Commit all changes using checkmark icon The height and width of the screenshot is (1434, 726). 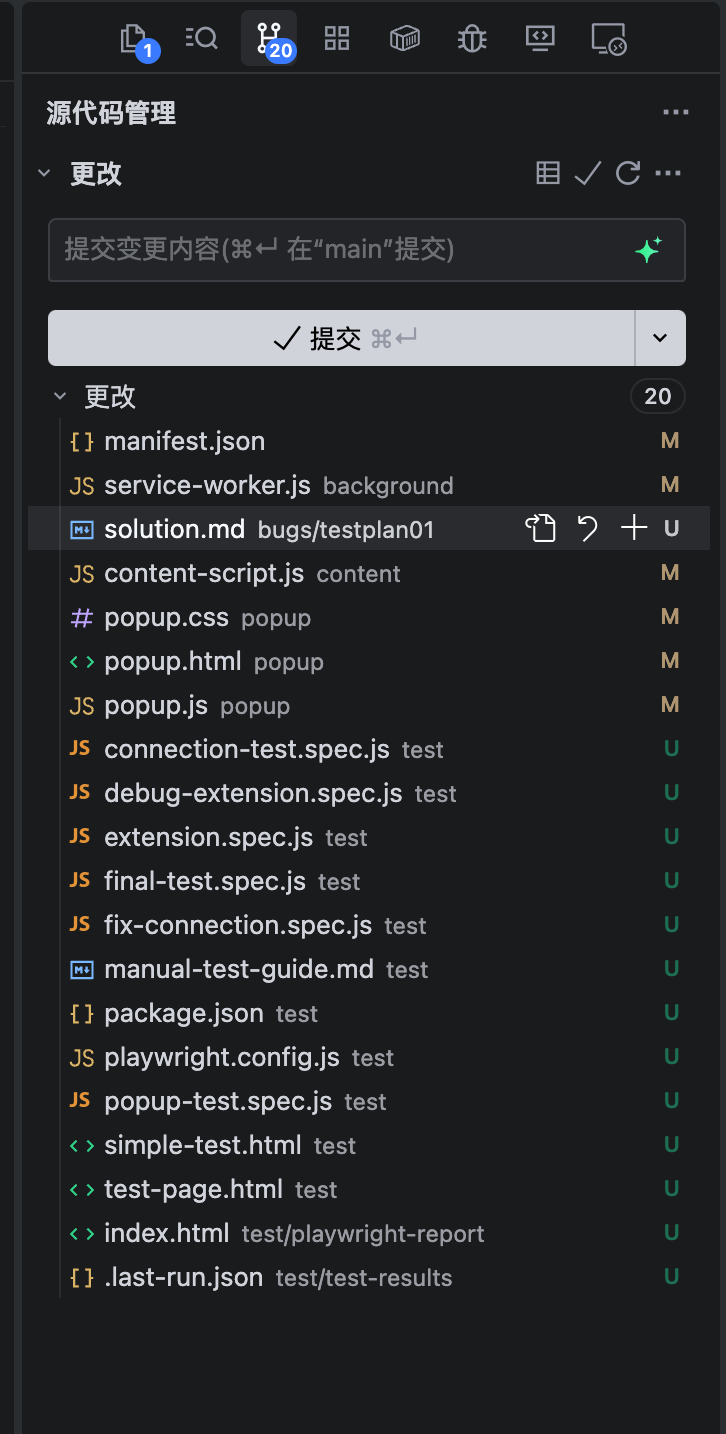pos(587,174)
